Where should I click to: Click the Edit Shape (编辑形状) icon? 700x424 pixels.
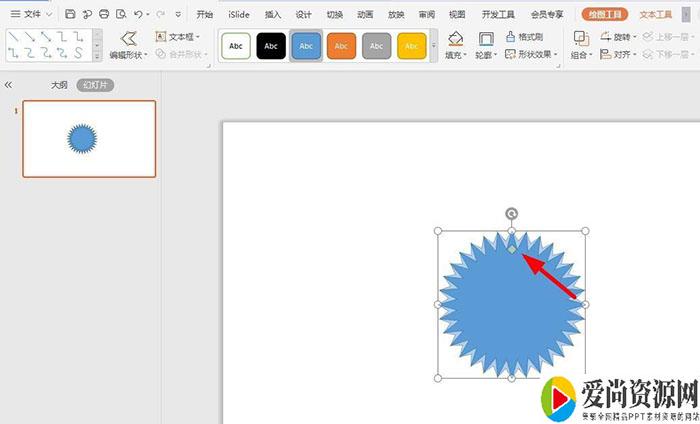point(128,39)
